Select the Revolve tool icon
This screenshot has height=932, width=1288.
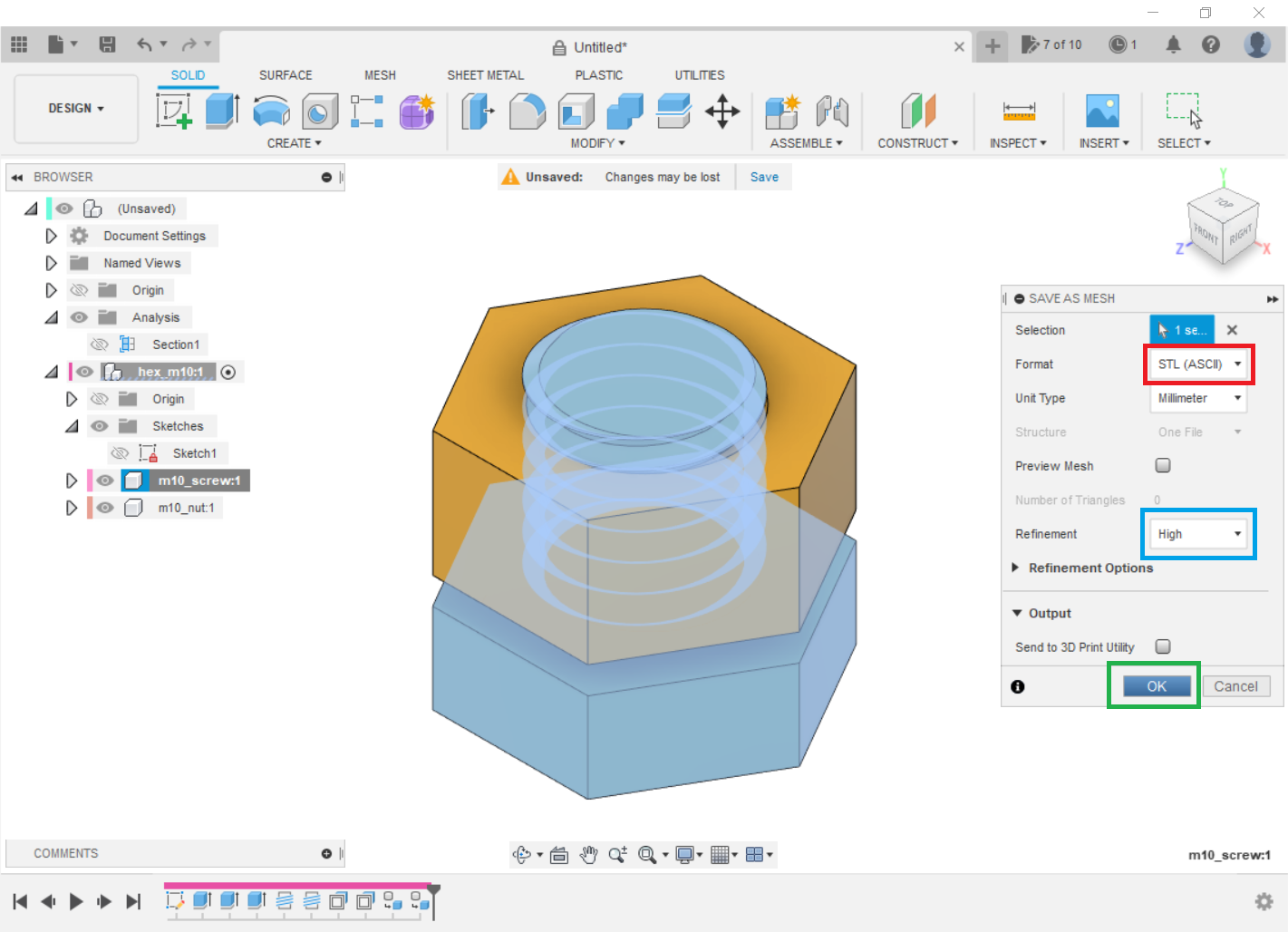point(271,112)
